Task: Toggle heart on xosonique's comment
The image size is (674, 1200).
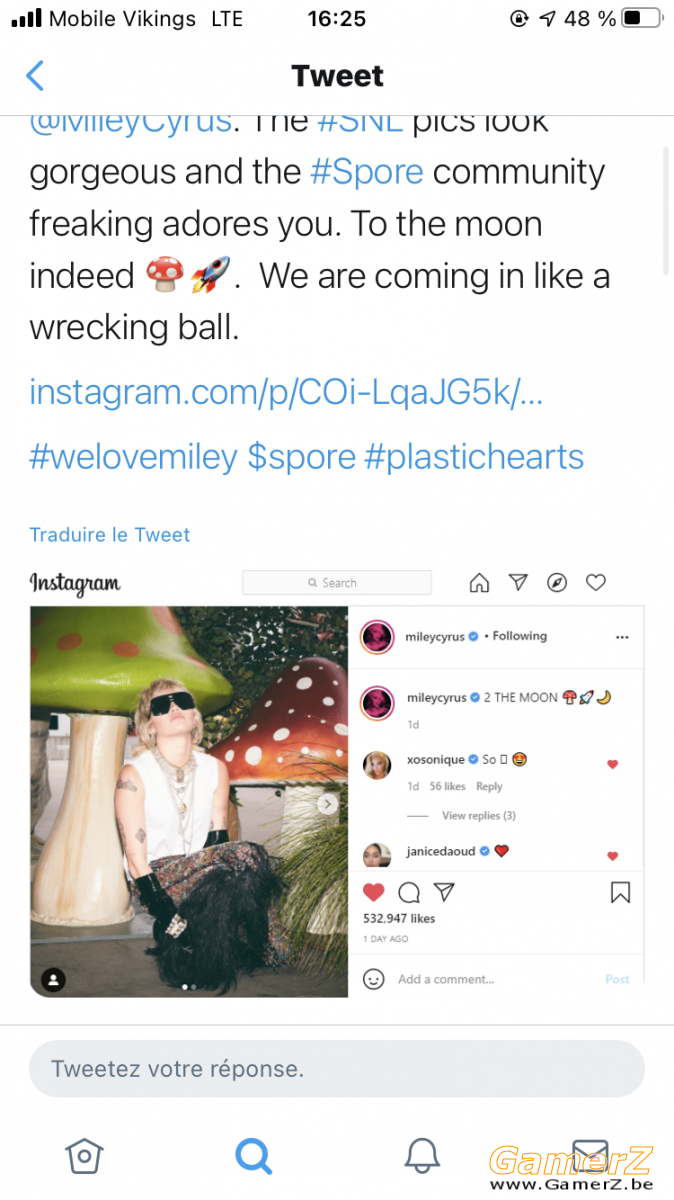Action: coord(613,764)
